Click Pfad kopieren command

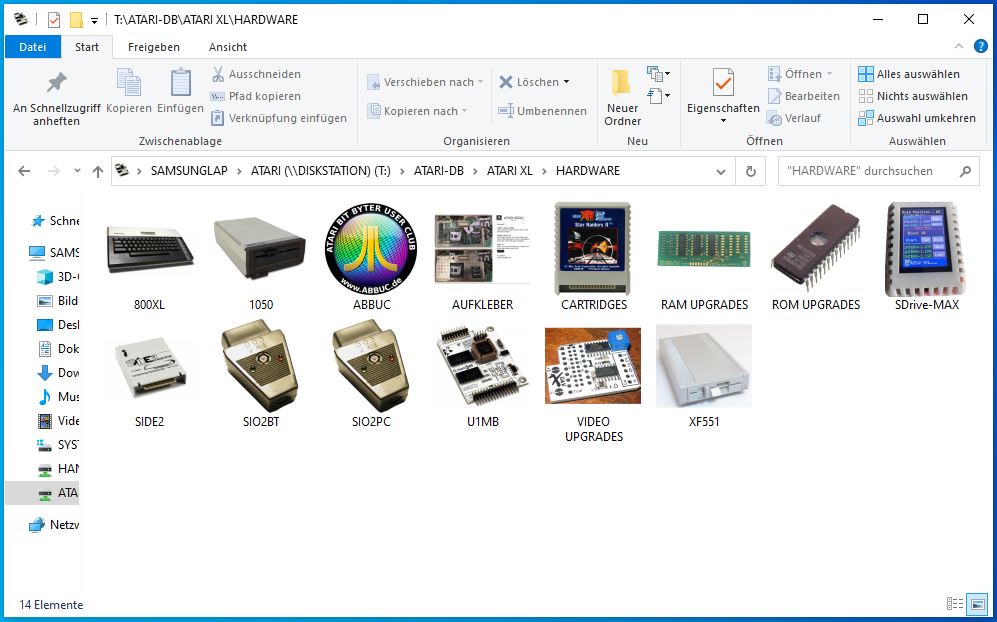coord(256,96)
